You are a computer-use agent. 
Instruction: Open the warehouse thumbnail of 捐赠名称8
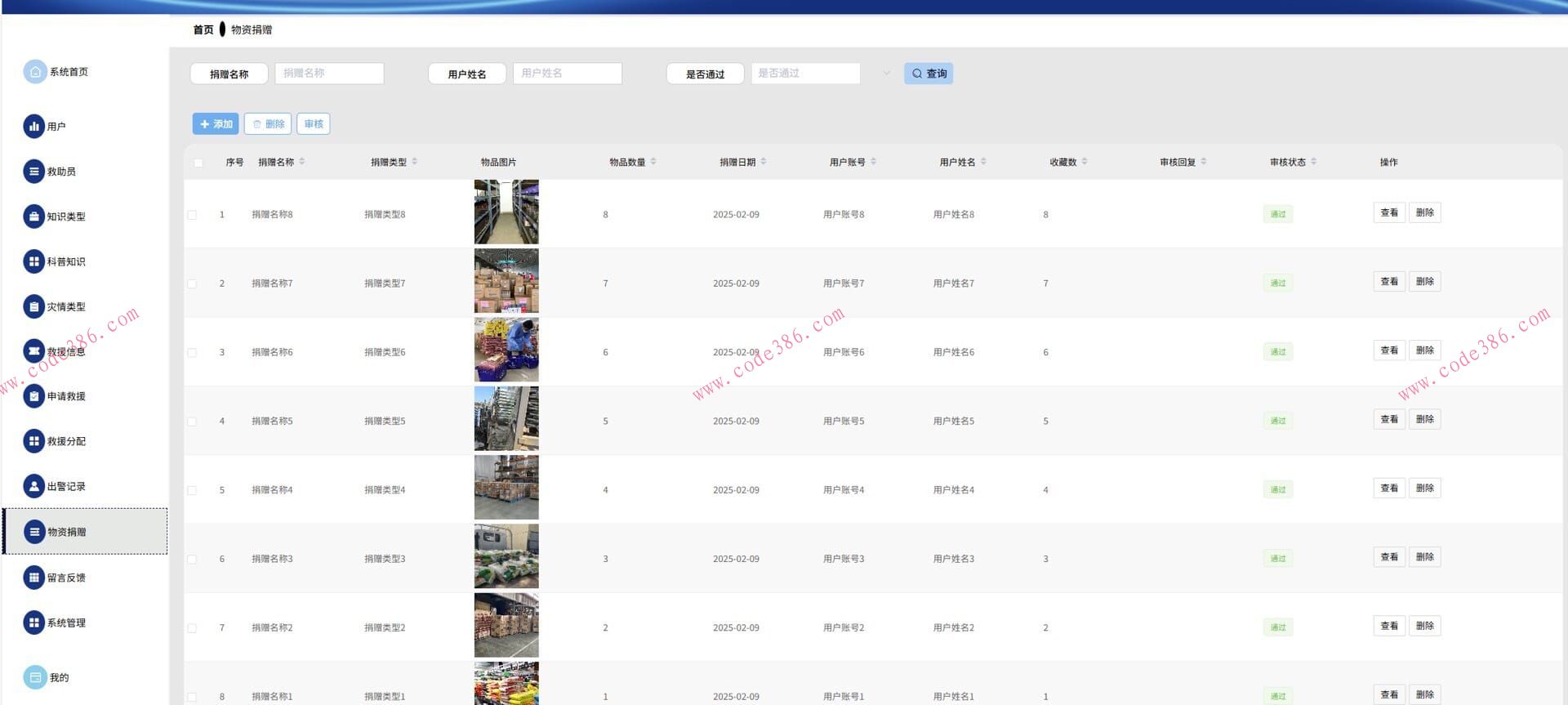click(x=506, y=212)
